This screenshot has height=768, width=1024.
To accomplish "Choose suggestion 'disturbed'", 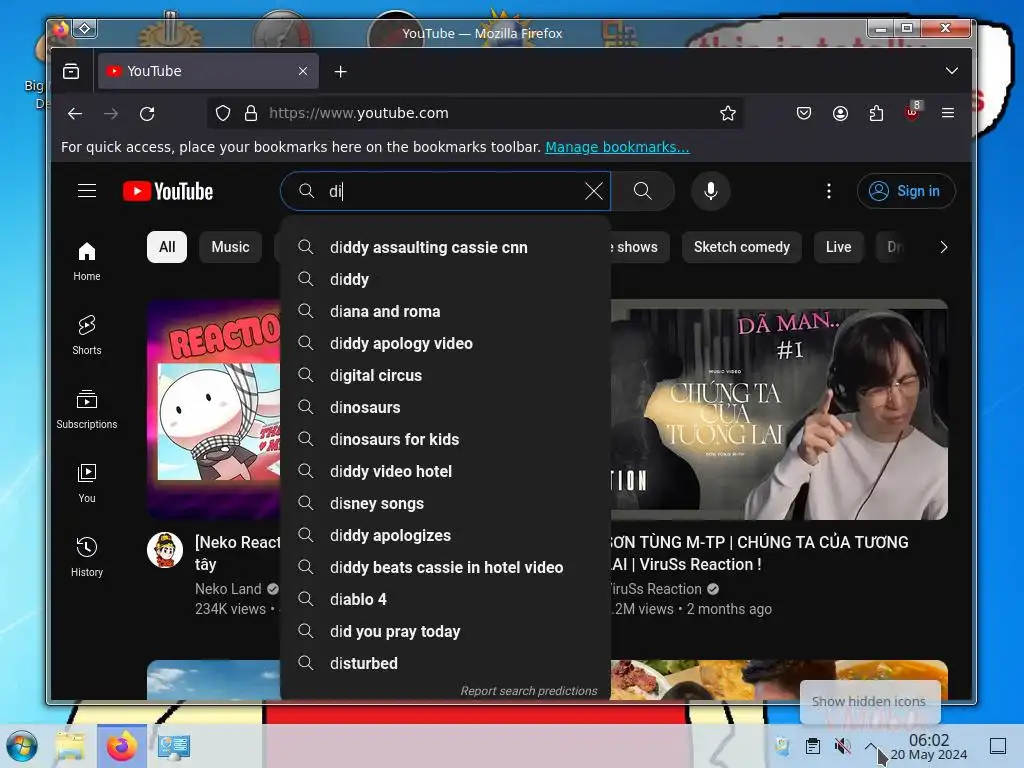I will (x=445, y=663).
